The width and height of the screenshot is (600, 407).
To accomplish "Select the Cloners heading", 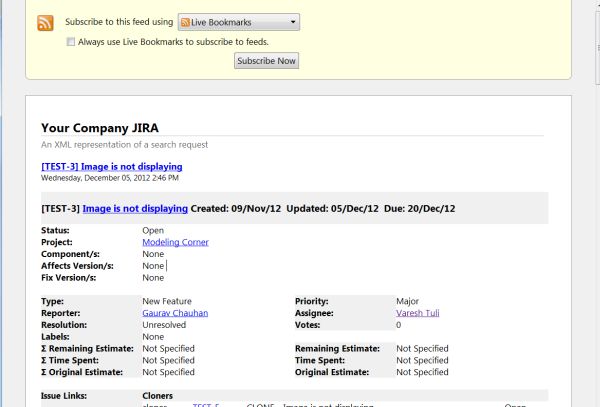I will tap(158, 396).
